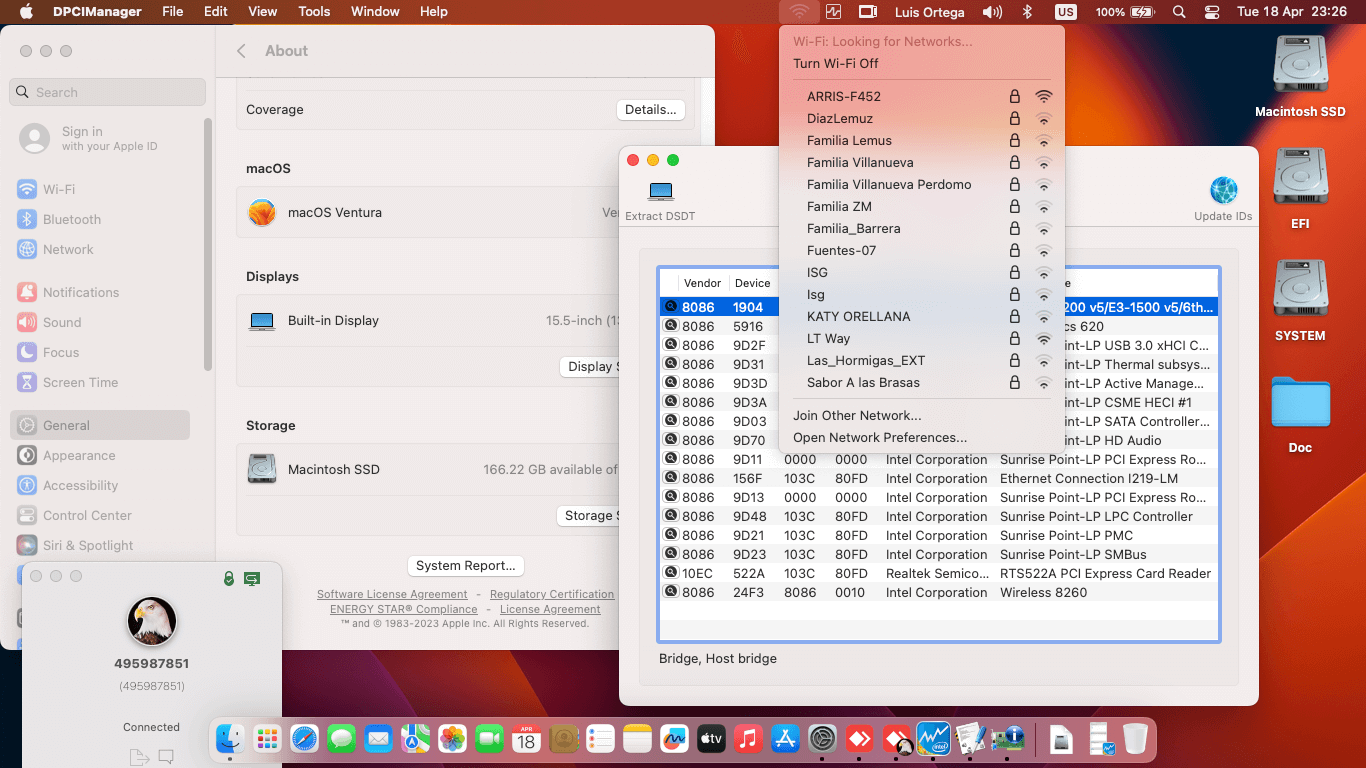Open the Mail app in the dock
The width and height of the screenshot is (1366, 768).
coord(378,739)
